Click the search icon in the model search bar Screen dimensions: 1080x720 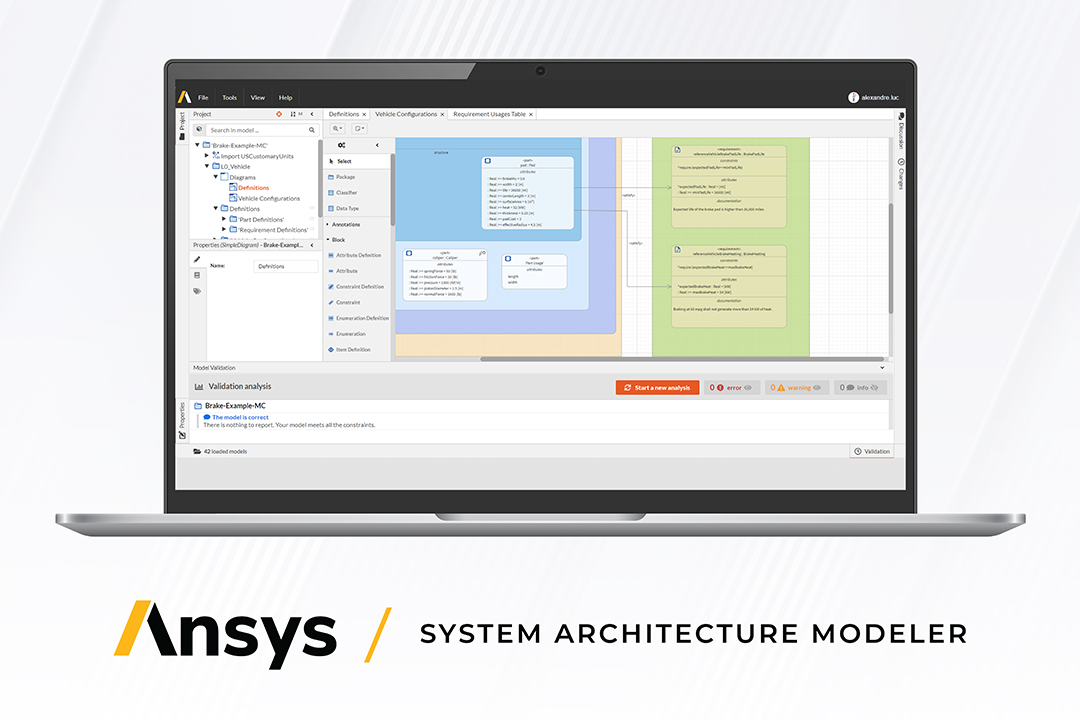click(x=310, y=130)
